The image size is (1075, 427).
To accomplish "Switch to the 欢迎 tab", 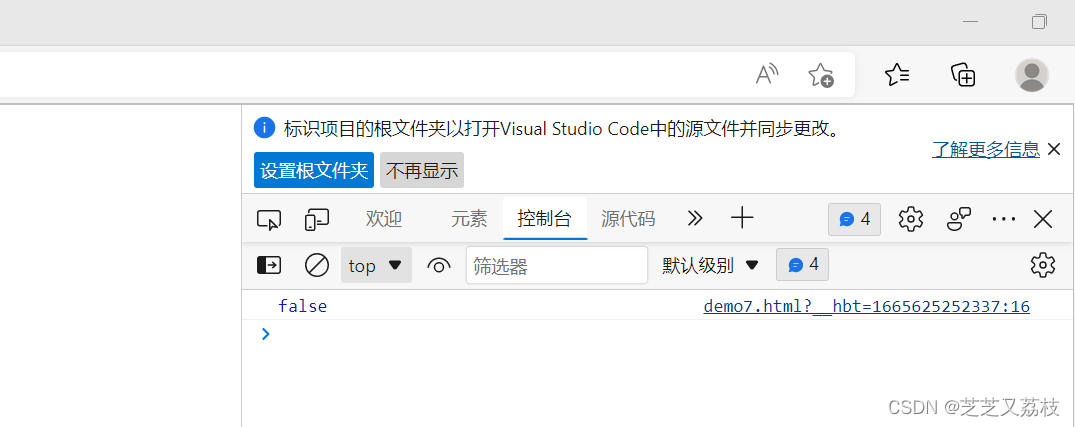I will click(383, 219).
